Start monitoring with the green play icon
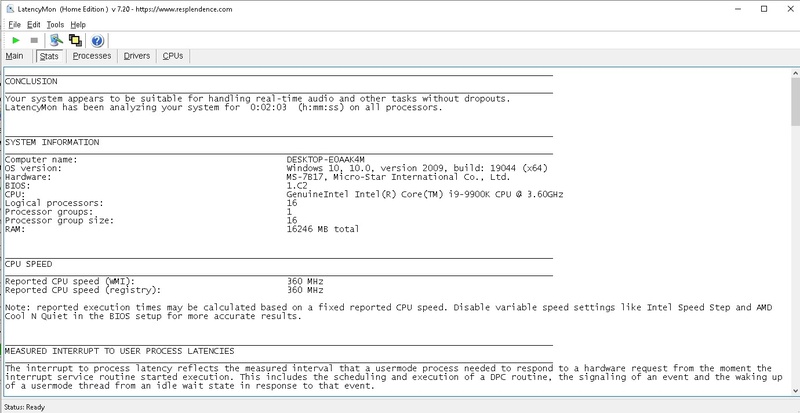The image size is (800, 413). click(x=16, y=40)
